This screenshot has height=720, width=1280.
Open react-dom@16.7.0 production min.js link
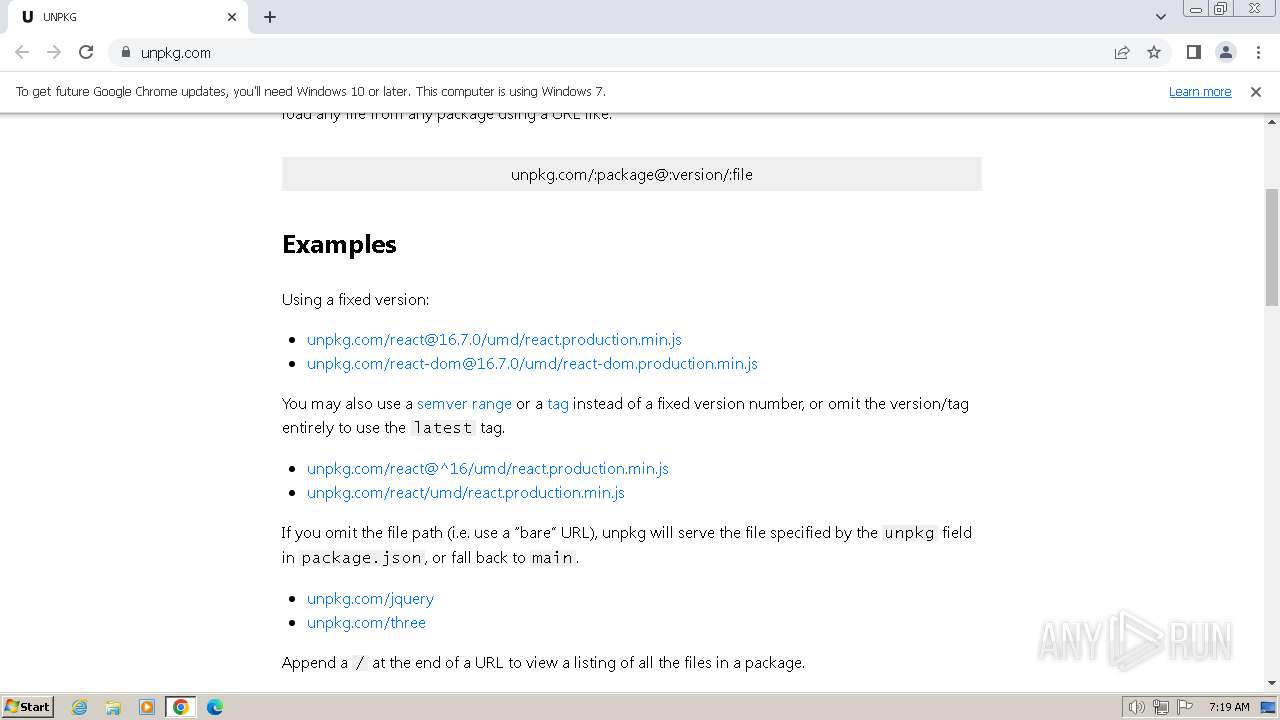click(532, 363)
